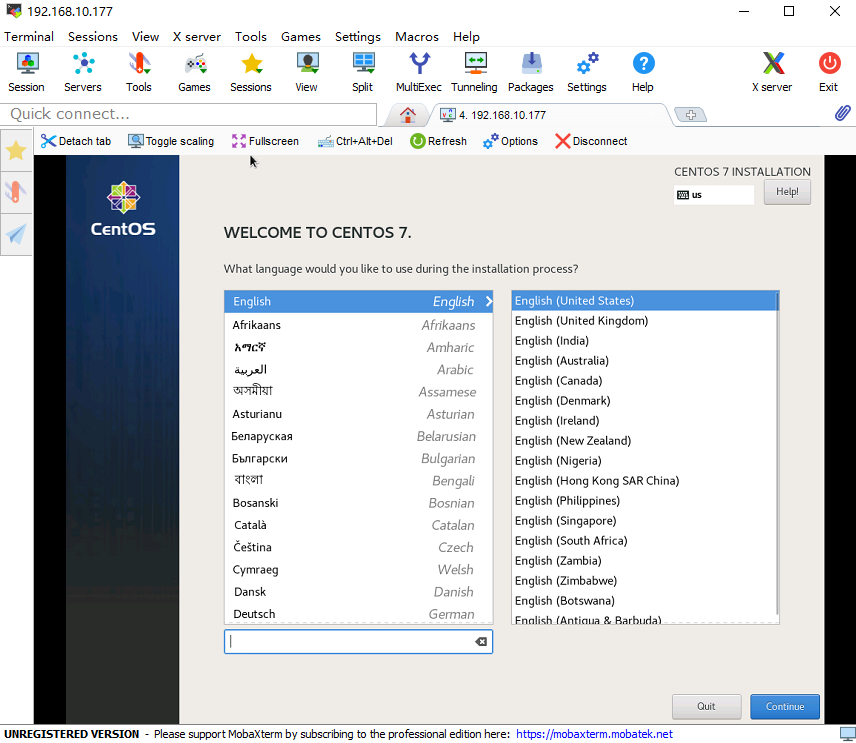The image size is (856, 743).
Task: Open the MultiExec toolbar icon
Action: pyautogui.click(x=419, y=72)
